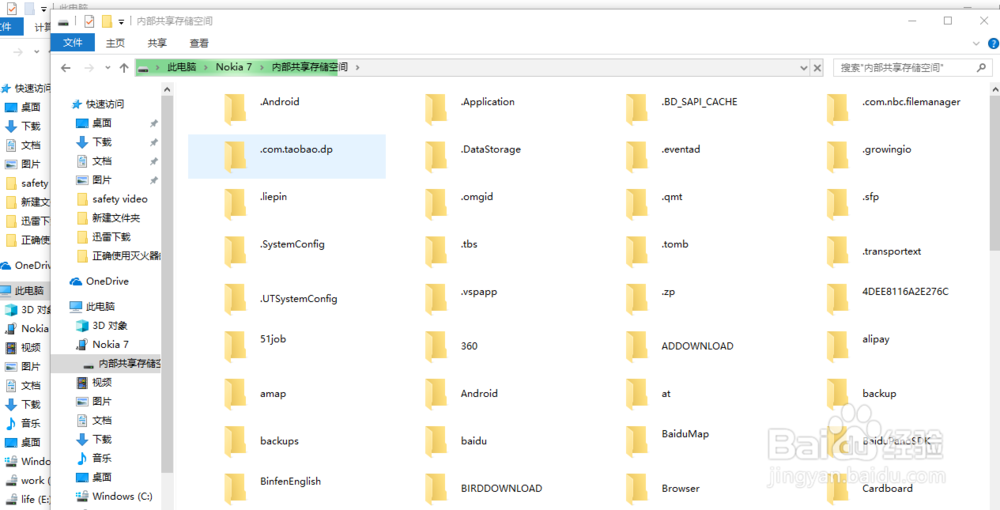Select 3D 对象 in the navigation pane
This screenshot has width=1000, height=510.
coord(110,326)
